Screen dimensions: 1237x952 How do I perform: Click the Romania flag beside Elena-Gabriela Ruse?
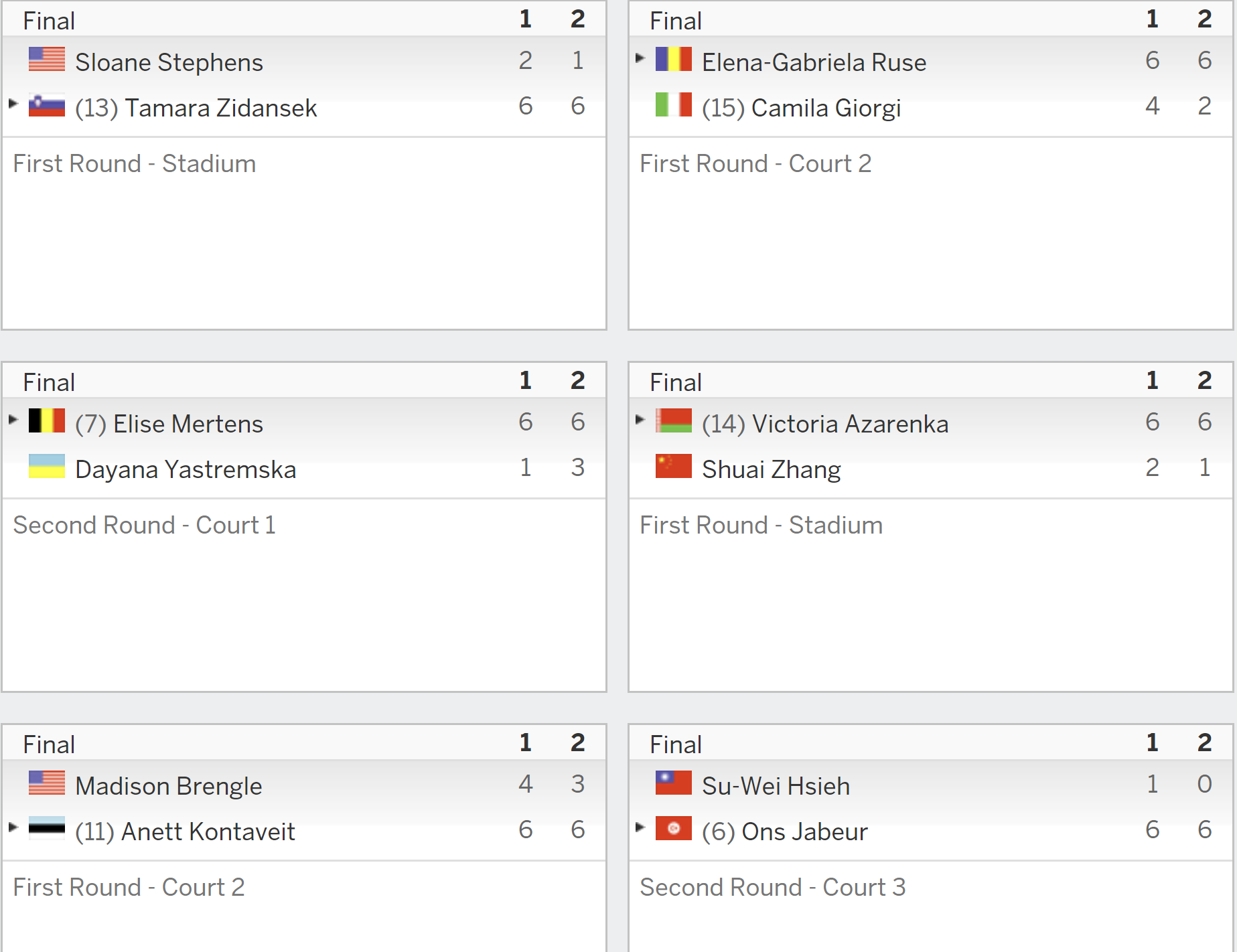674,59
